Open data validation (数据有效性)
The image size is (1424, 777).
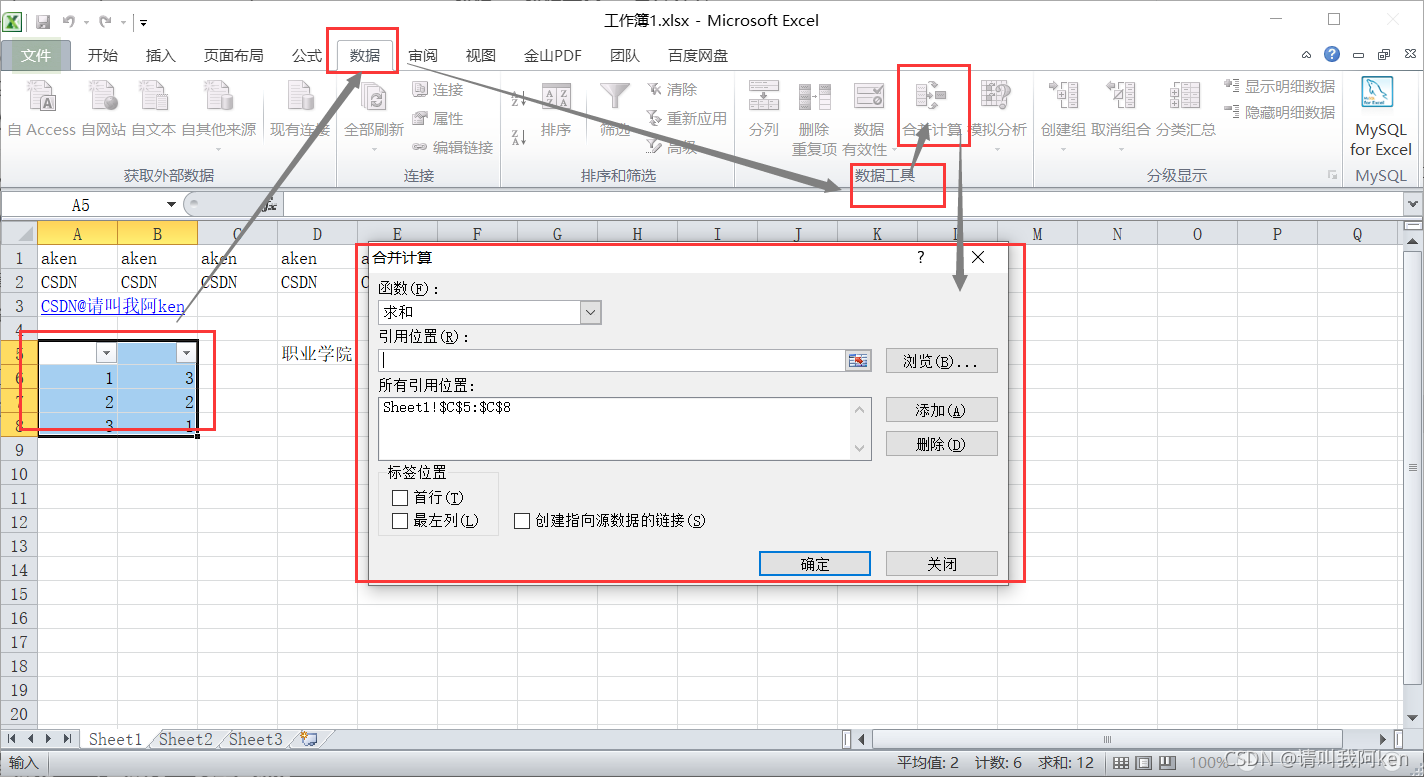click(x=868, y=118)
